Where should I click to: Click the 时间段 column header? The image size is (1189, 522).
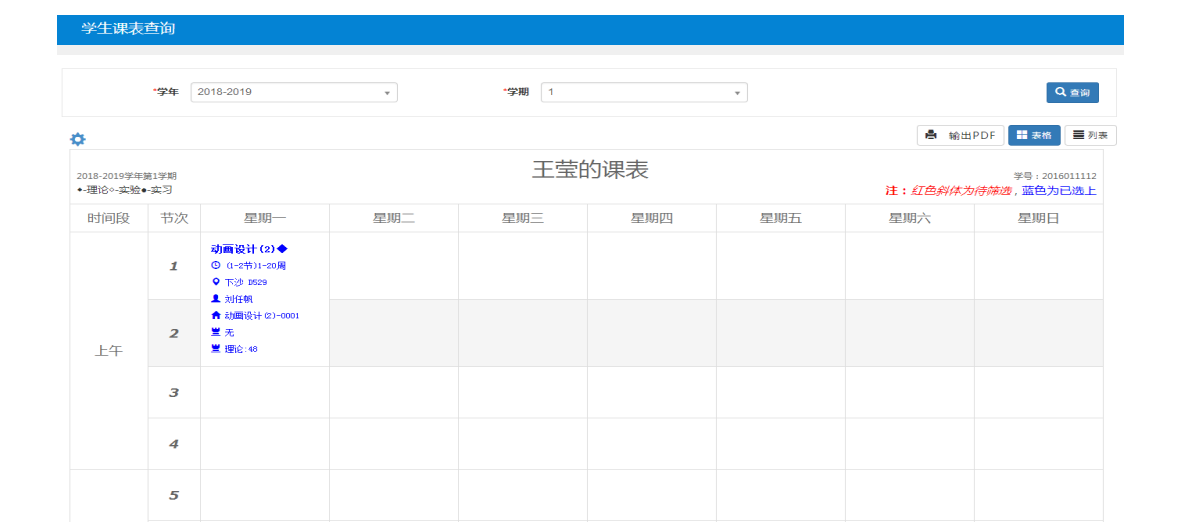click(x=108, y=219)
